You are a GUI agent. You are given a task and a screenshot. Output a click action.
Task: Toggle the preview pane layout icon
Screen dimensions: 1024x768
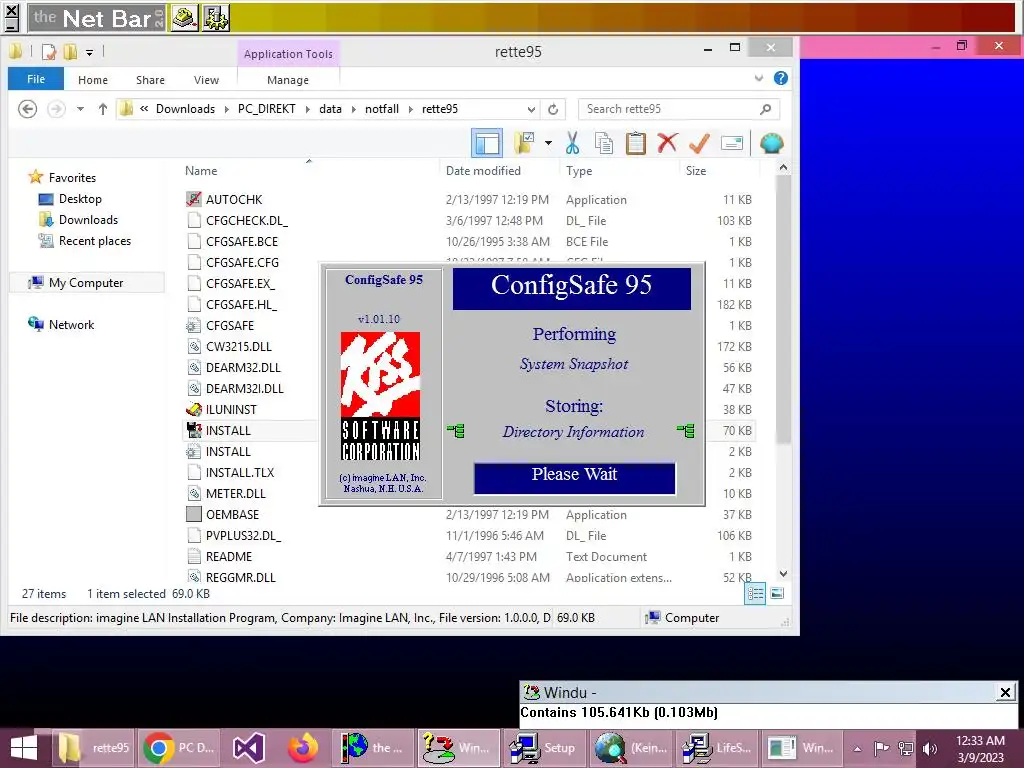[x=487, y=143]
